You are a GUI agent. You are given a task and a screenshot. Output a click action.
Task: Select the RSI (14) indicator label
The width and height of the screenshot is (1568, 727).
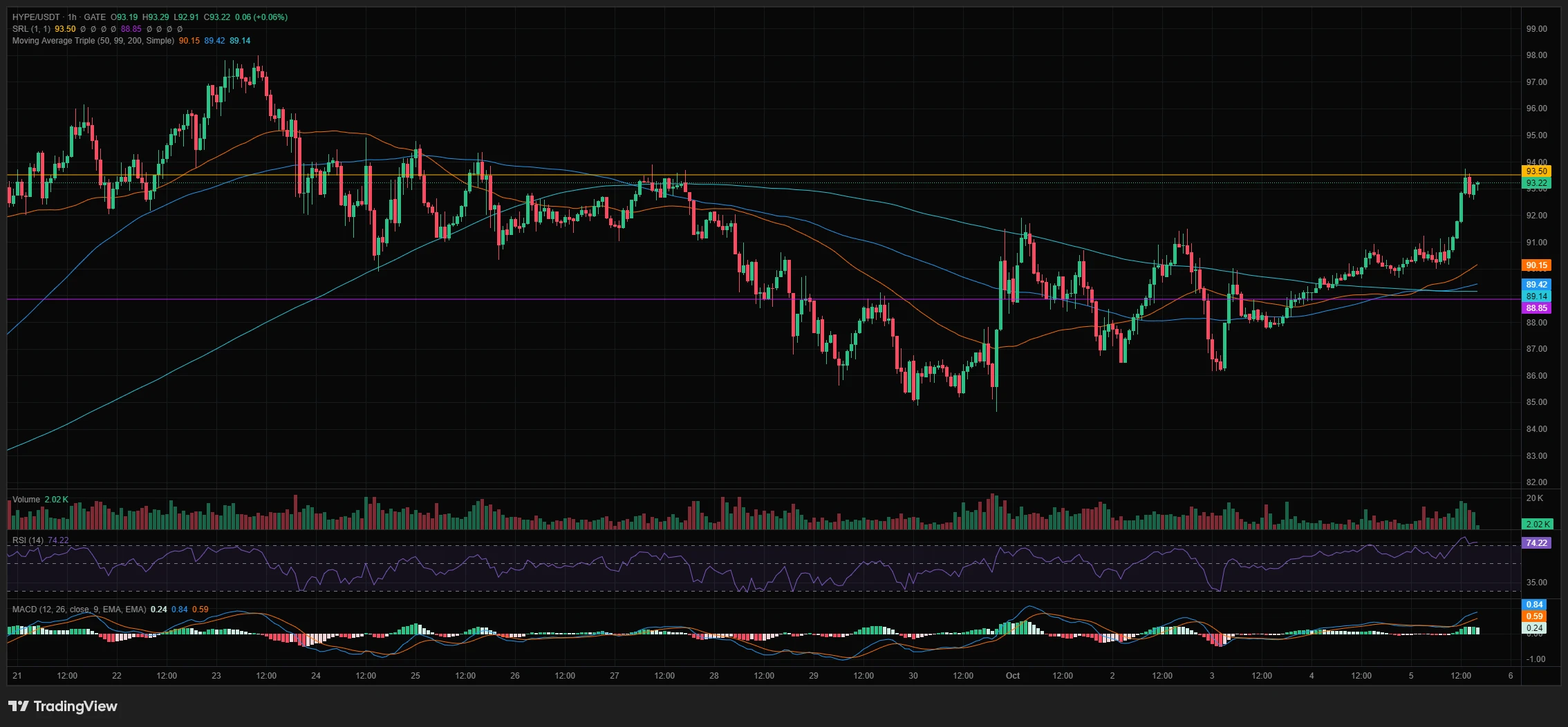pos(28,540)
